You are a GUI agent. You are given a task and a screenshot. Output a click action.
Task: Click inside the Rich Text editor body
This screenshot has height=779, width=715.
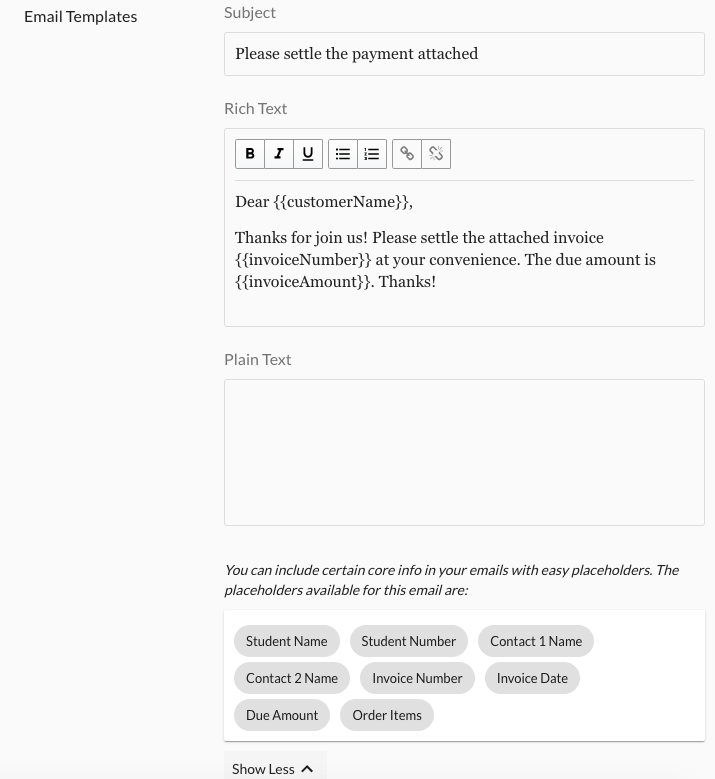[x=464, y=260]
